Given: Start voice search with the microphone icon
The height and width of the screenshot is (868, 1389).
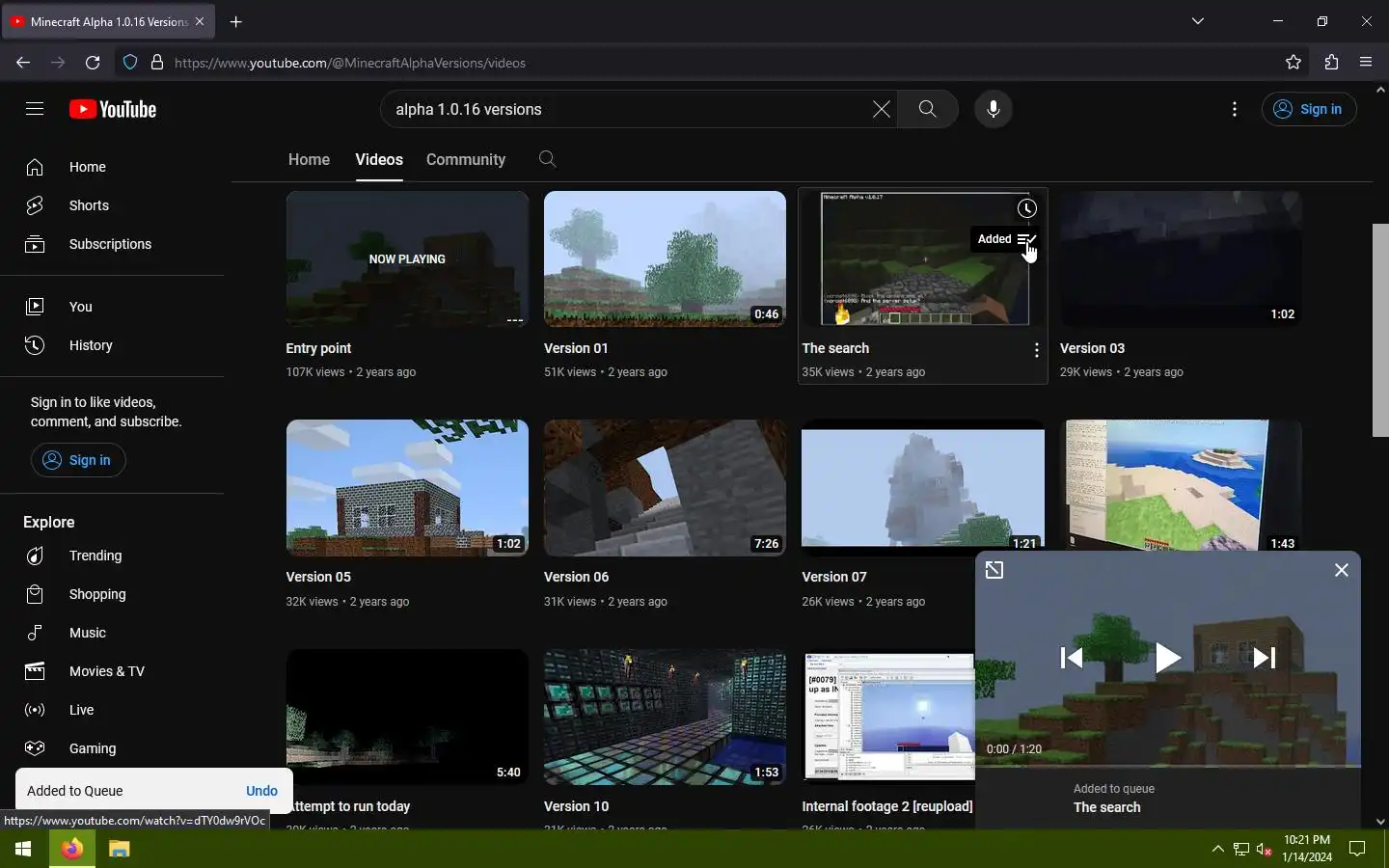Looking at the screenshot, I should pyautogui.click(x=993, y=109).
